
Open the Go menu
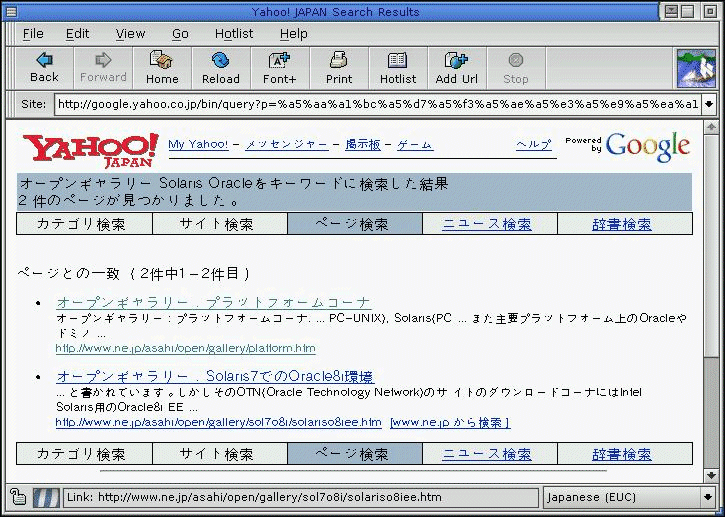[180, 34]
